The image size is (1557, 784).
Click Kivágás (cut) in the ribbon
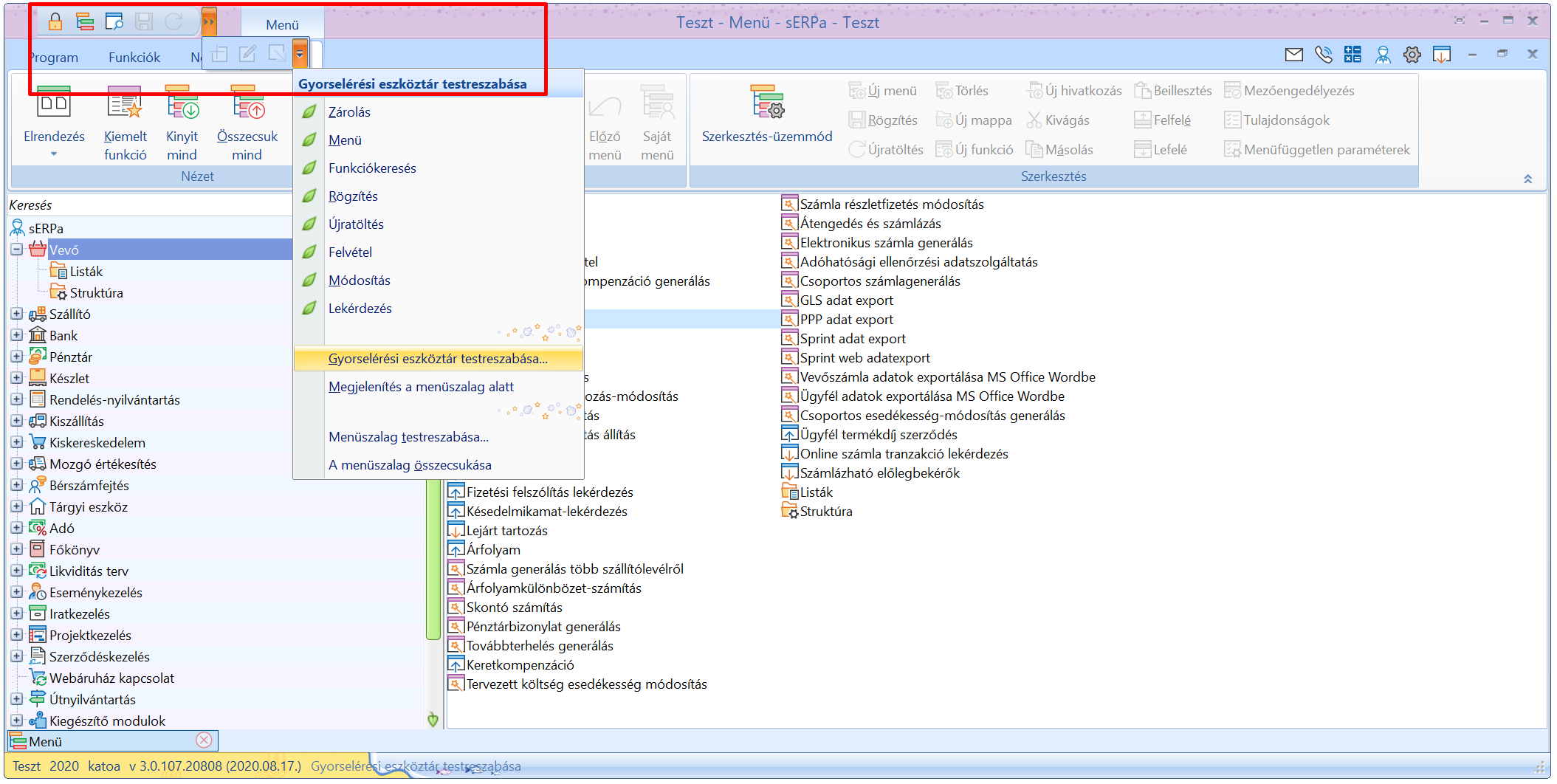tap(1058, 120)
